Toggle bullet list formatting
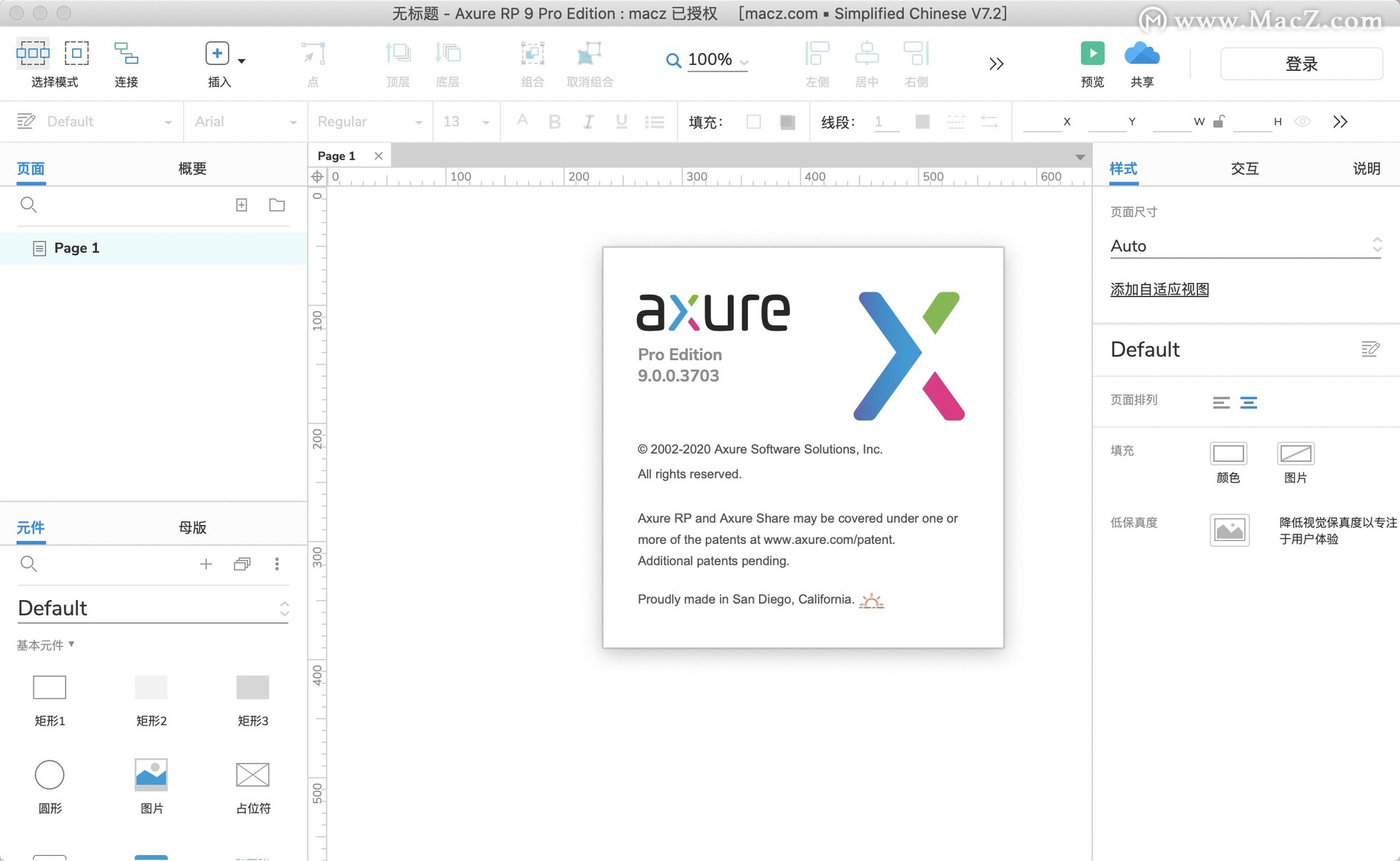 pyautogui.click(x=655, y=122)
